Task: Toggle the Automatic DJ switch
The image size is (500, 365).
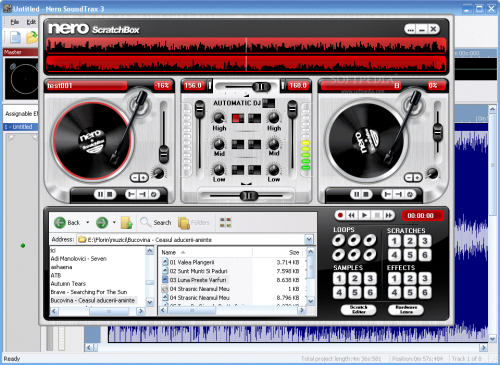Action: tap(269, 103)
